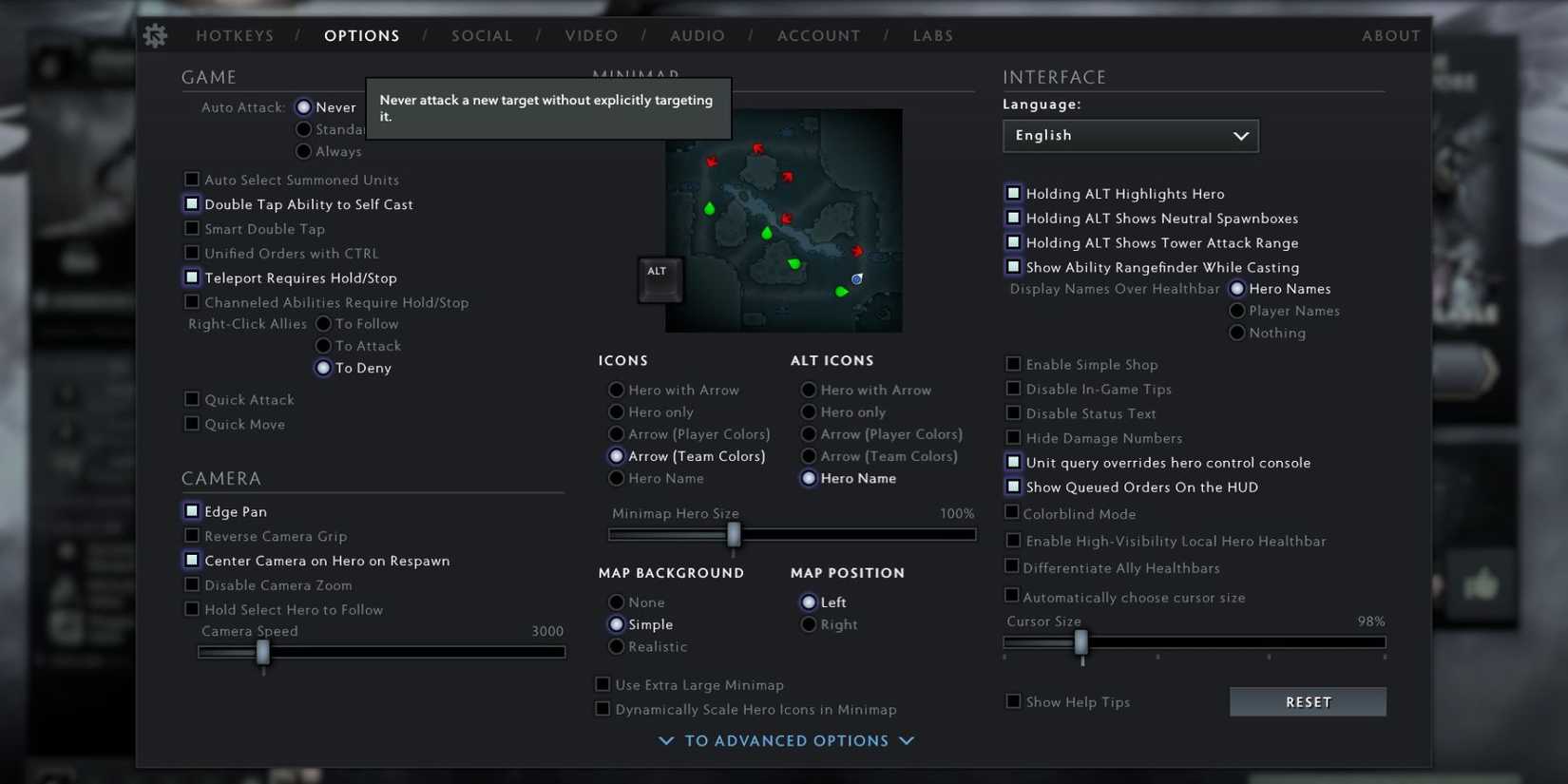Screen dimensions: 1568x784
Task: Enable Show Help Tips
Action: click(1014, 701)
